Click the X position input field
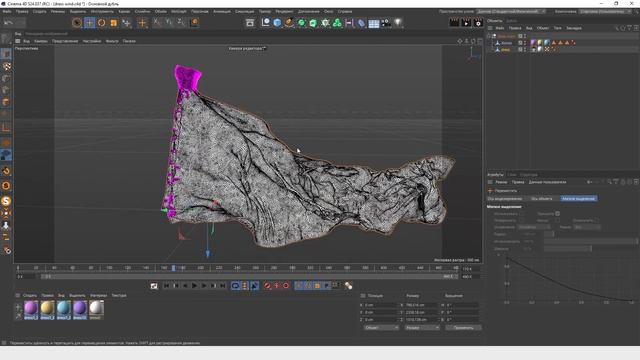This screenshot has width=640, height=360. click(380, 305)
